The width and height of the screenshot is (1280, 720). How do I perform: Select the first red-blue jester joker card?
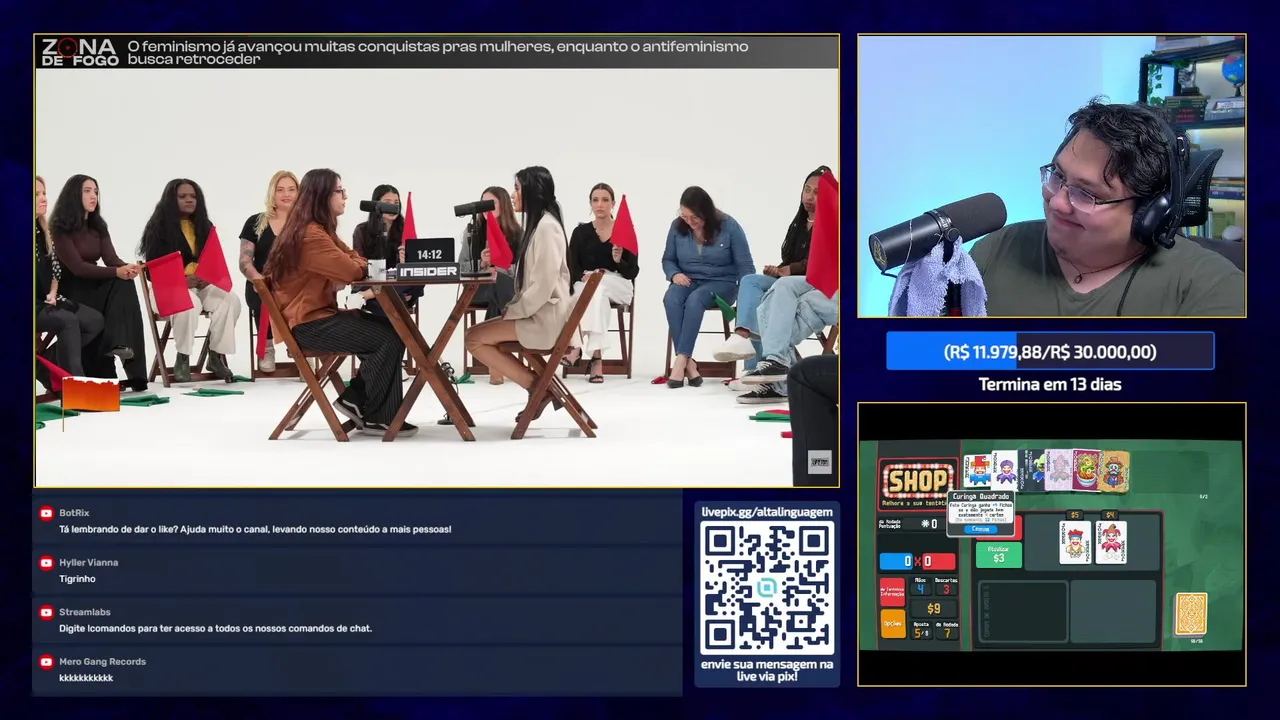977,471
